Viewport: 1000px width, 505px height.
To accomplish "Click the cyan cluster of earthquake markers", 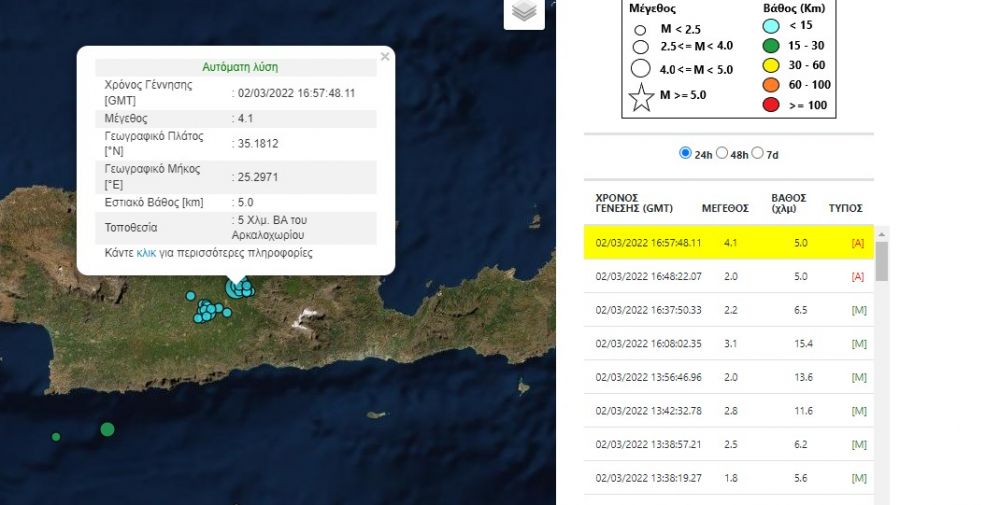I will click(208, 311).
